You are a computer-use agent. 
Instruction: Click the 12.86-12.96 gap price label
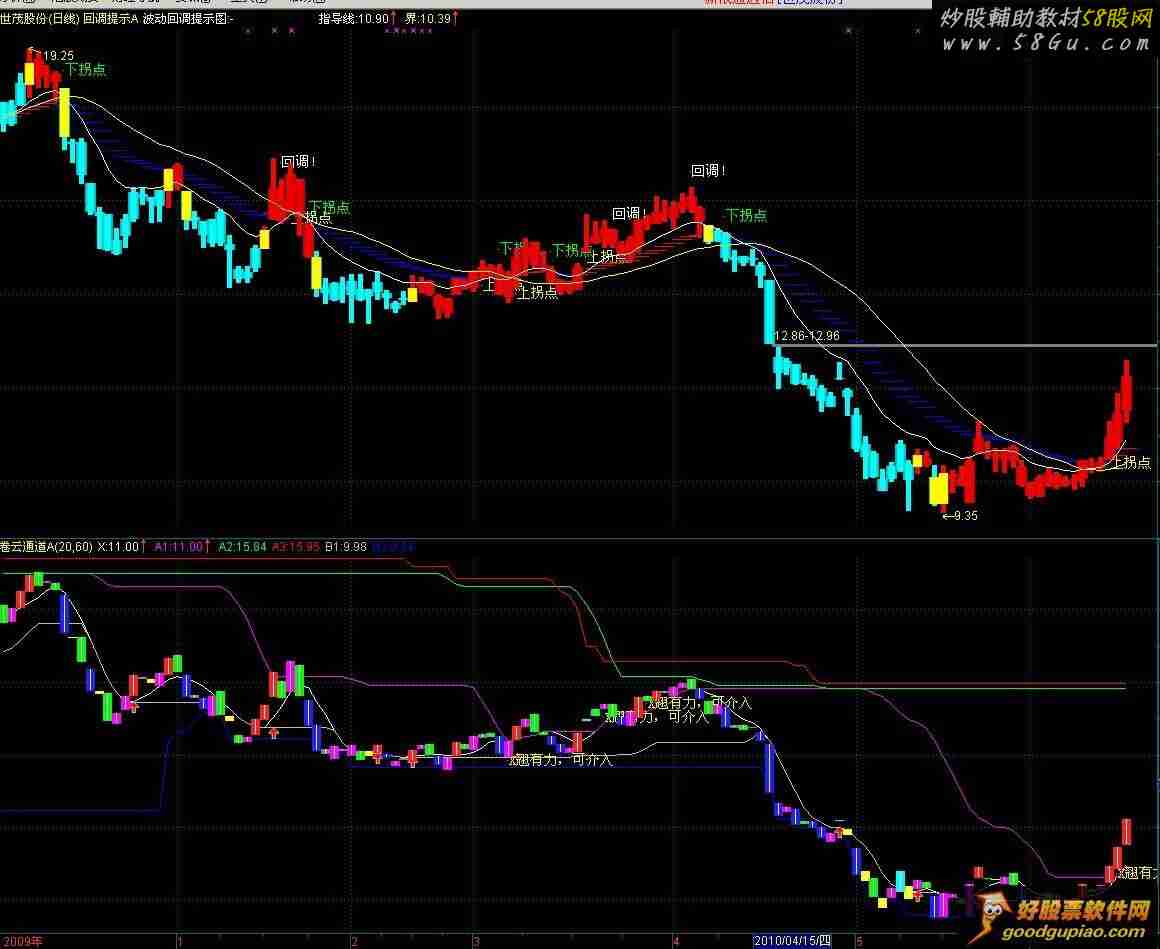click(806, 336)
